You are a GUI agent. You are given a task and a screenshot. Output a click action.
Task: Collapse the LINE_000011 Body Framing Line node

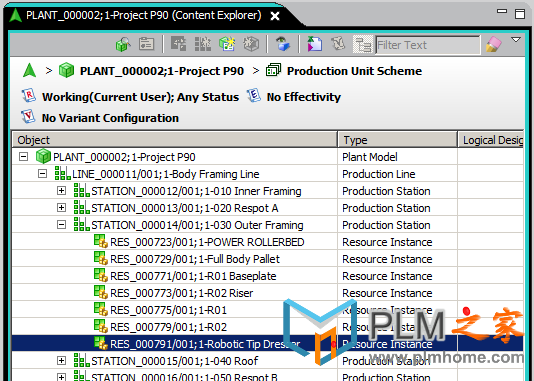pyautogui.click(x=42, y=174)
